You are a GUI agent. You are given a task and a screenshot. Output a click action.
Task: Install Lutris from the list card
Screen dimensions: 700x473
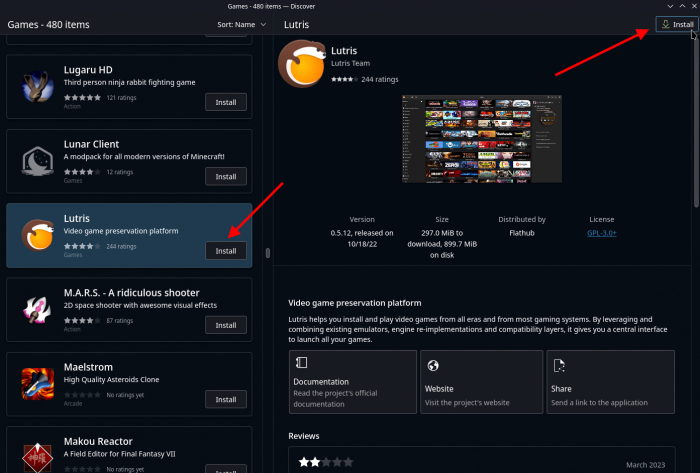(226, 251)
